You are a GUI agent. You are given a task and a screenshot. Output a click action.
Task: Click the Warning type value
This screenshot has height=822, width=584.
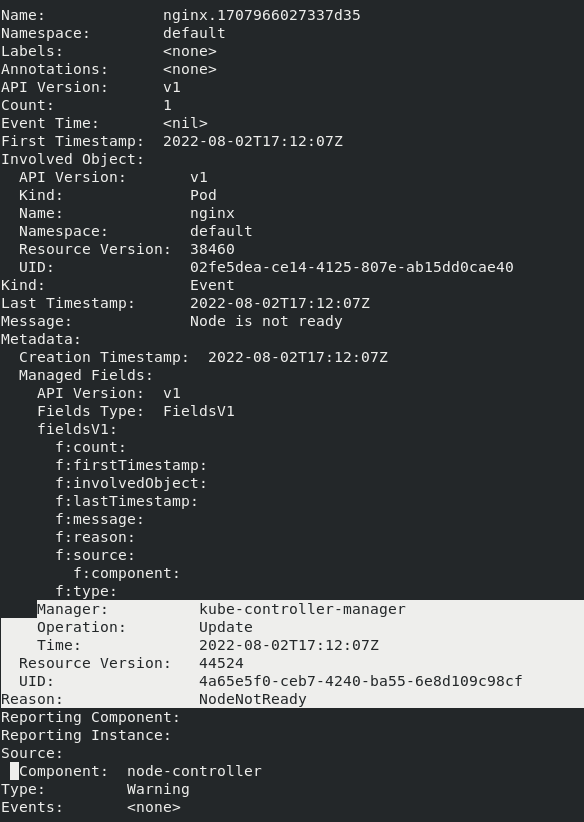158,789
